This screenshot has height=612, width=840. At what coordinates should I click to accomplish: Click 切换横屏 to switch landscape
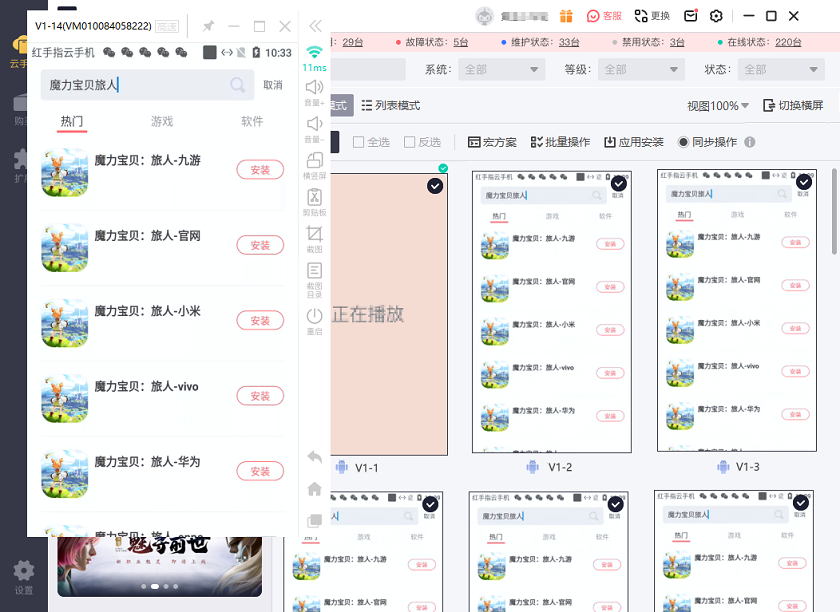click(x=793, y=106)
